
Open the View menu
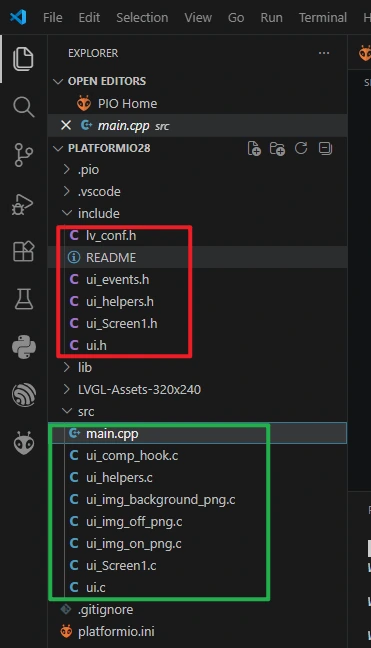[x=198, y=17]
